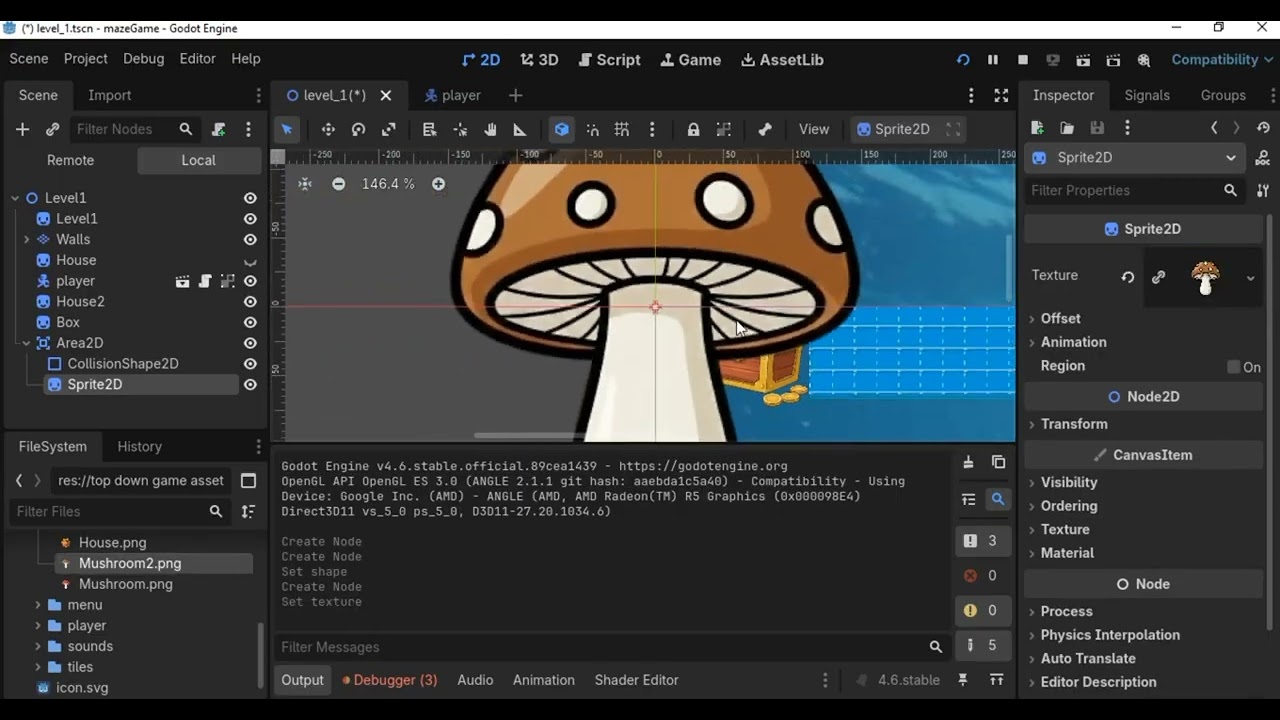The height and width of the screenshot is (720, 1280).
Task: Run a specific scene
Action: point(1113,60)
